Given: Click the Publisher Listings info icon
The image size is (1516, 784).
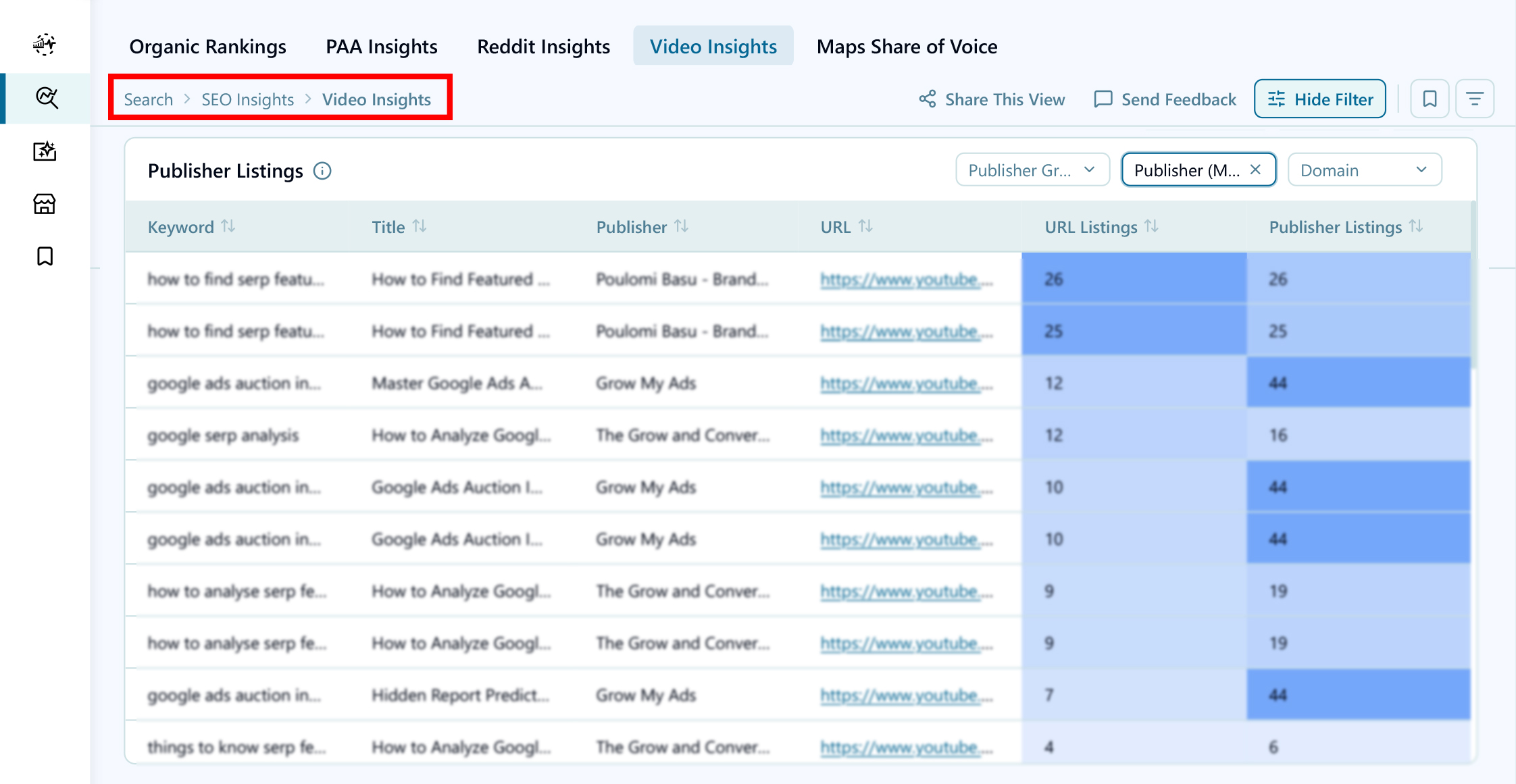Looking at the screenshot, I should 322,171.
